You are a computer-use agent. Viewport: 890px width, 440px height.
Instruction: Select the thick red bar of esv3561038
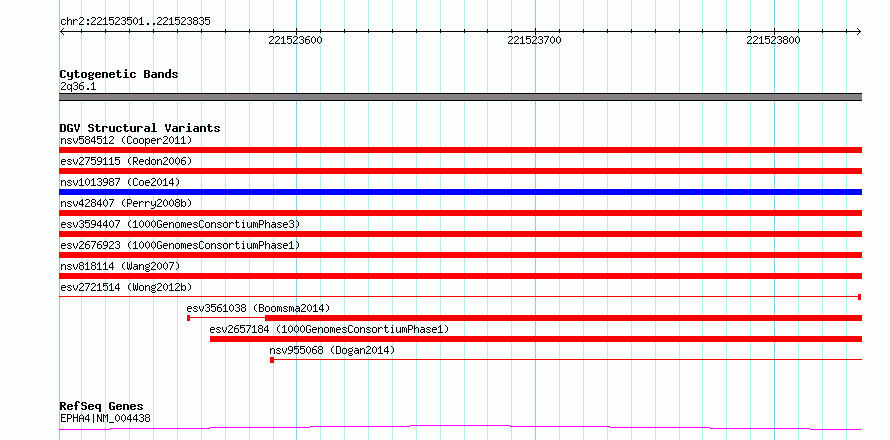click(564, 318)
